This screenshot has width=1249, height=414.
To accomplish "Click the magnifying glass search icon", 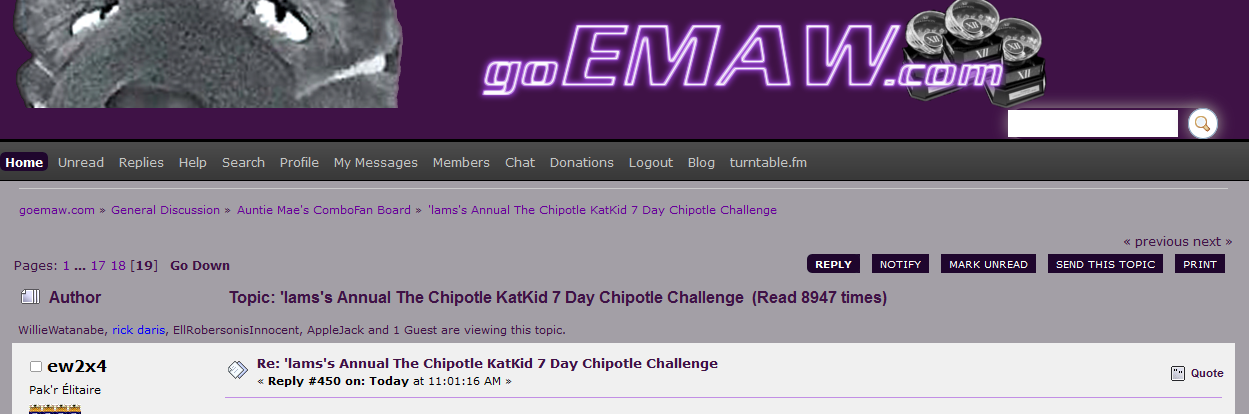I will (1202, 123).
